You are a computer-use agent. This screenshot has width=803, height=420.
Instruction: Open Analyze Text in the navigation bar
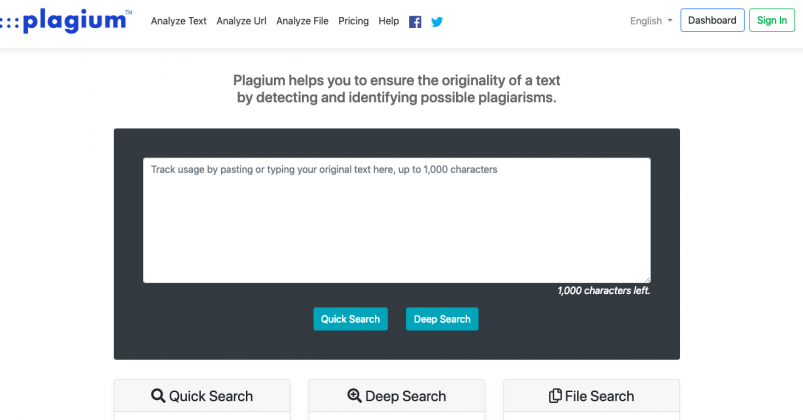pos(179,21)
